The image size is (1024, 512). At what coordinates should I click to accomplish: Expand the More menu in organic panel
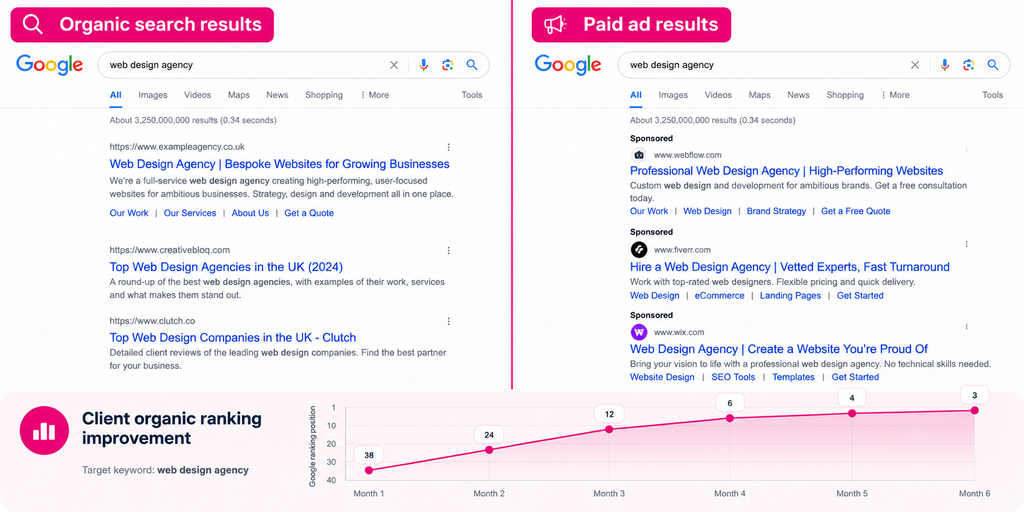[x=374, y=95]
